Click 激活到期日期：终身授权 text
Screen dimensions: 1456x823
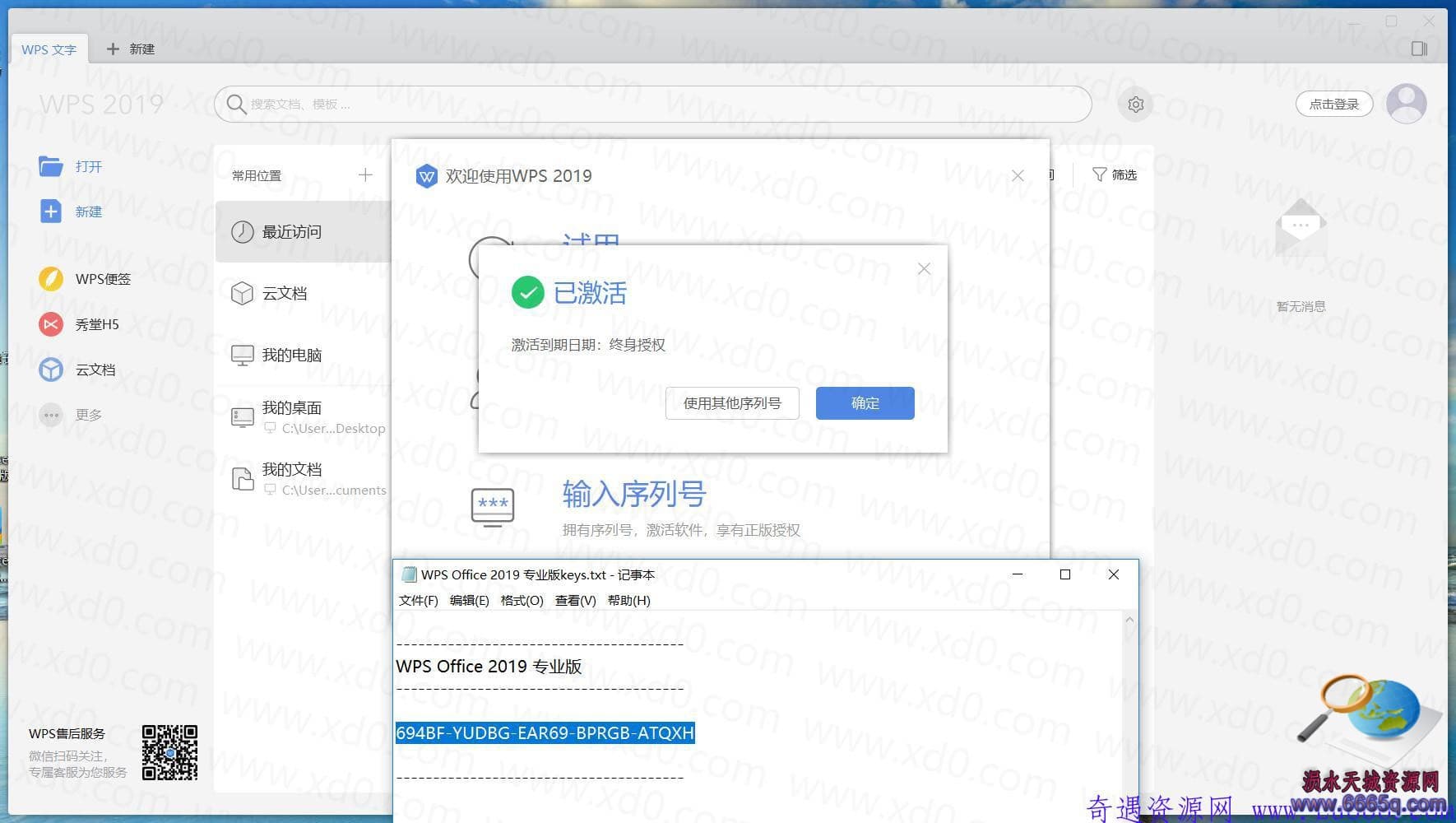tap(588, 345)
